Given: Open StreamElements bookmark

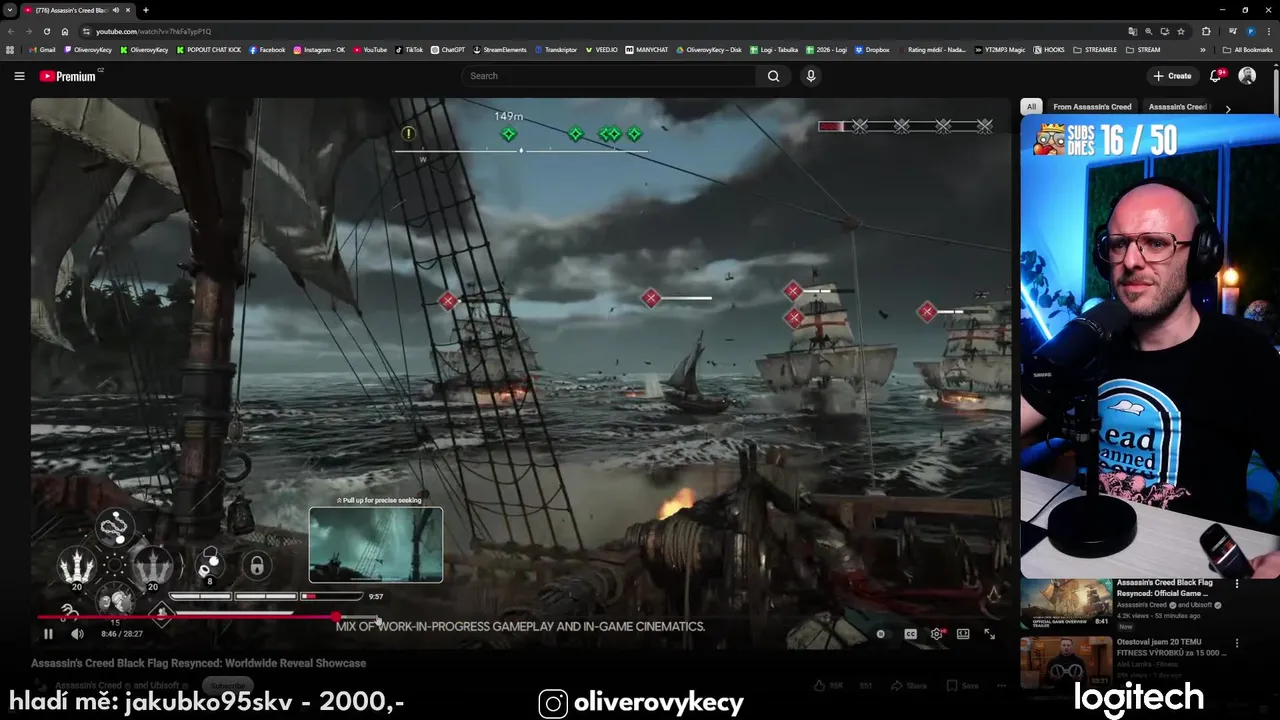Looking at the screenshot, I should pos(500,49).
